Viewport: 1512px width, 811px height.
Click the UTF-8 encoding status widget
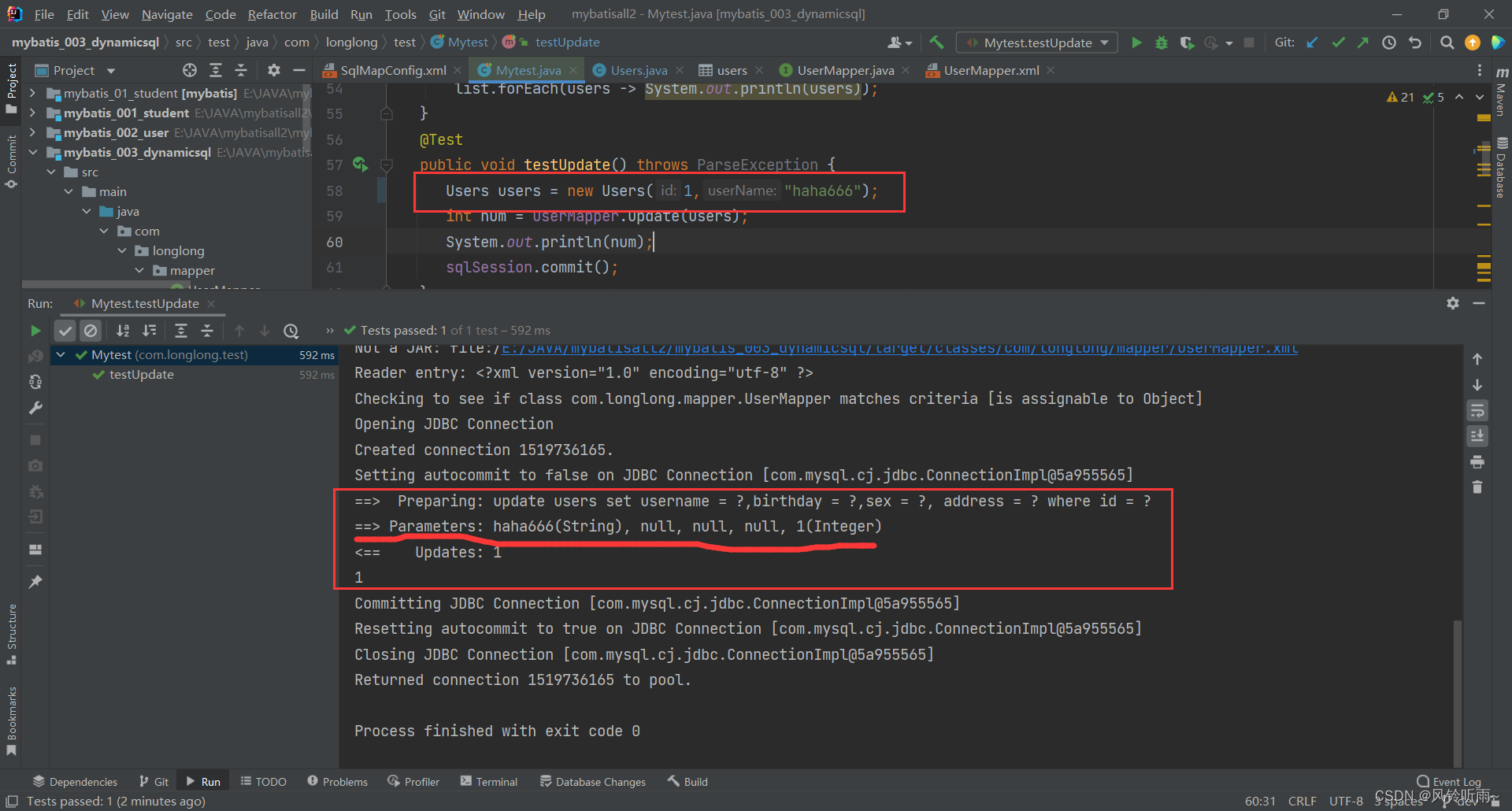coord(1346,801)
